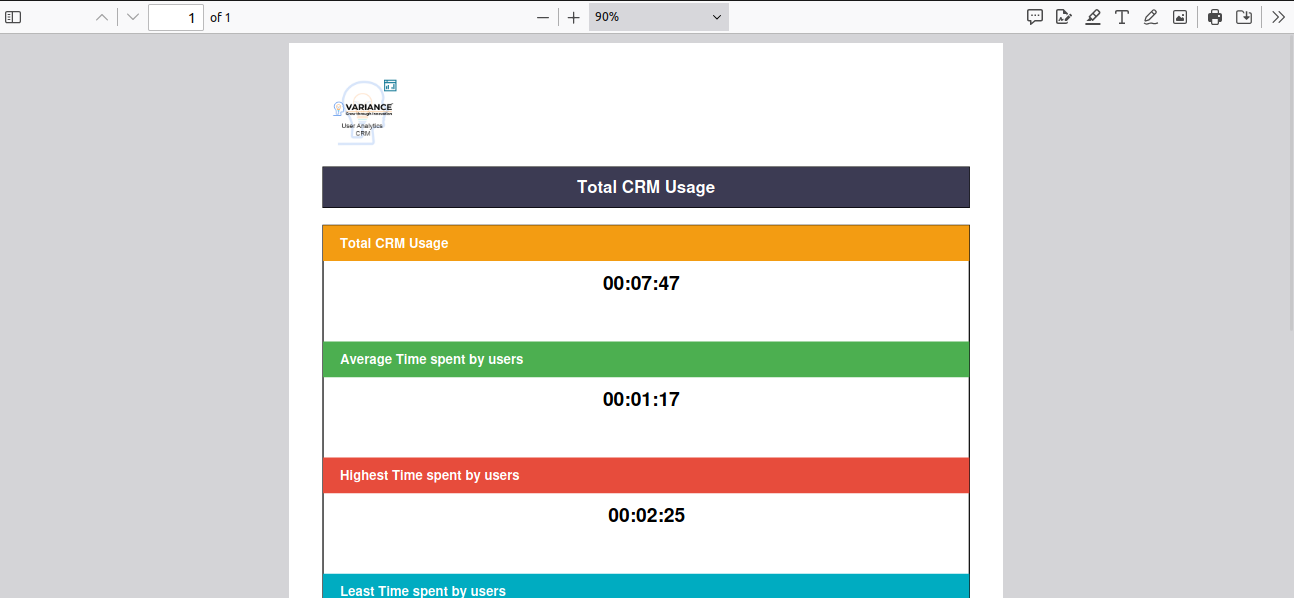The width and height of the screenshot is (1294, 598).
Task: Add a comment annotation
Action: (1035, 17)
